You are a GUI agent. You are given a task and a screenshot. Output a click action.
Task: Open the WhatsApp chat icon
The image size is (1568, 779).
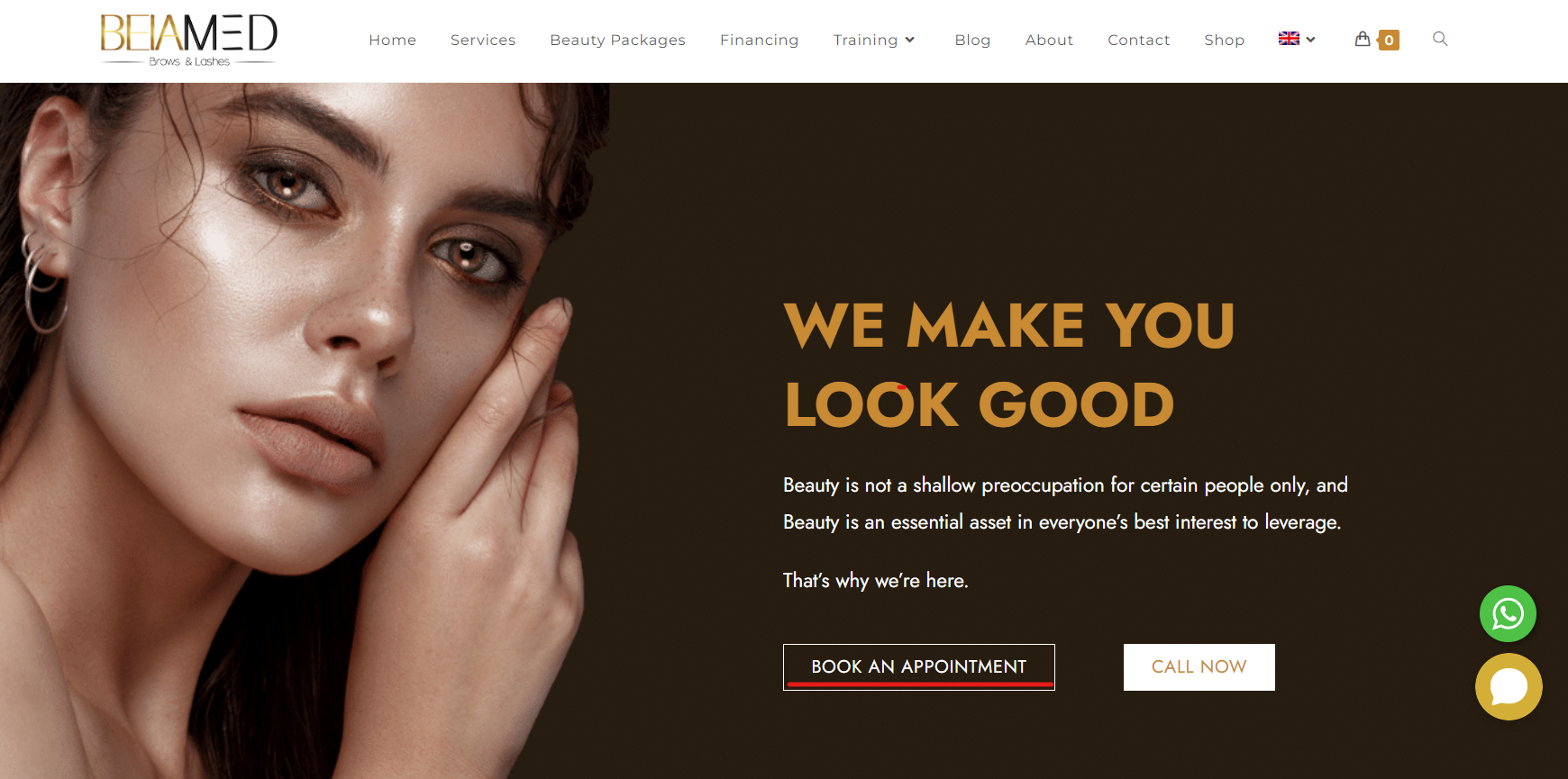pos(1508,614)
